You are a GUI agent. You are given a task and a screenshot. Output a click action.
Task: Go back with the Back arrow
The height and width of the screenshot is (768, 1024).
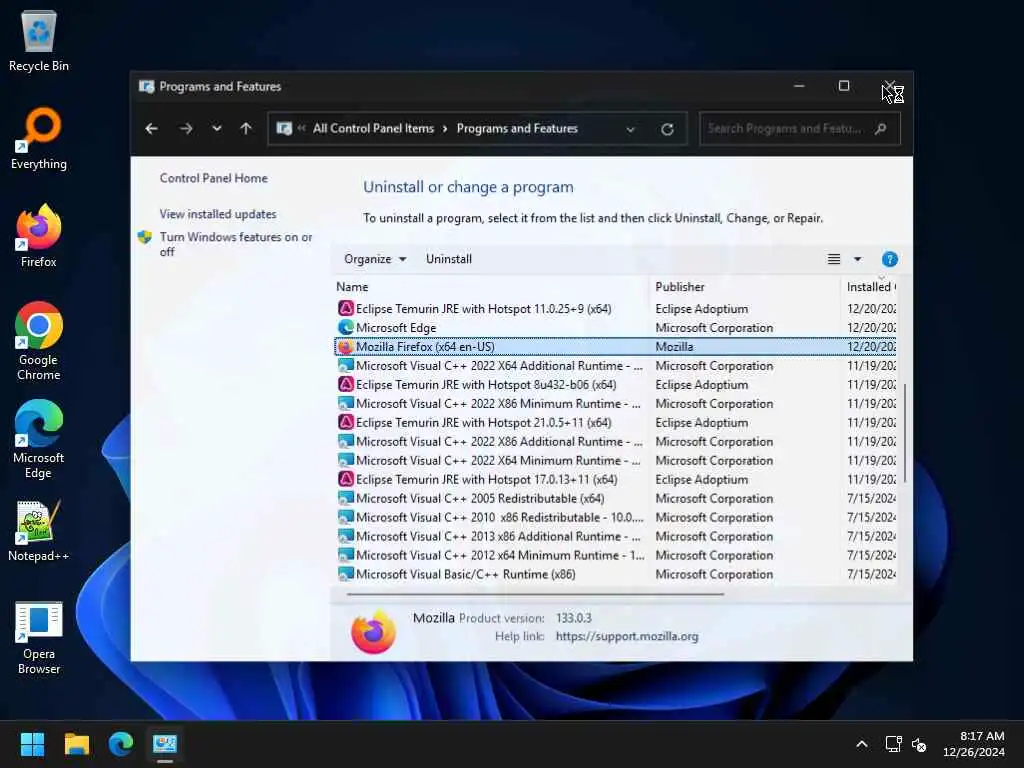152,129
